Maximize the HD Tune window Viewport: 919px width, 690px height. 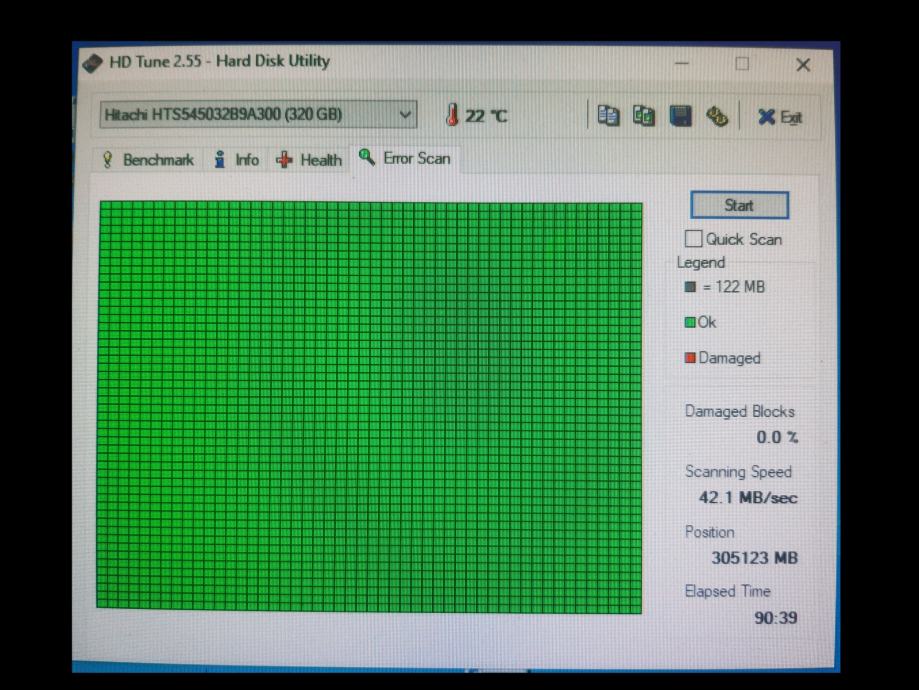742,63
